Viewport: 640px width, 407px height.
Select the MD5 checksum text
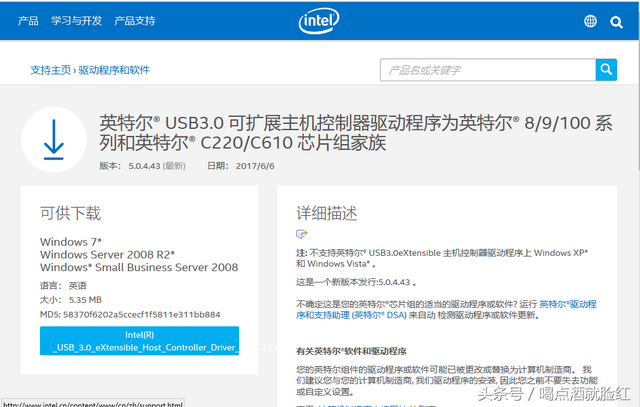pyautogui.click(x=130, y=315)
